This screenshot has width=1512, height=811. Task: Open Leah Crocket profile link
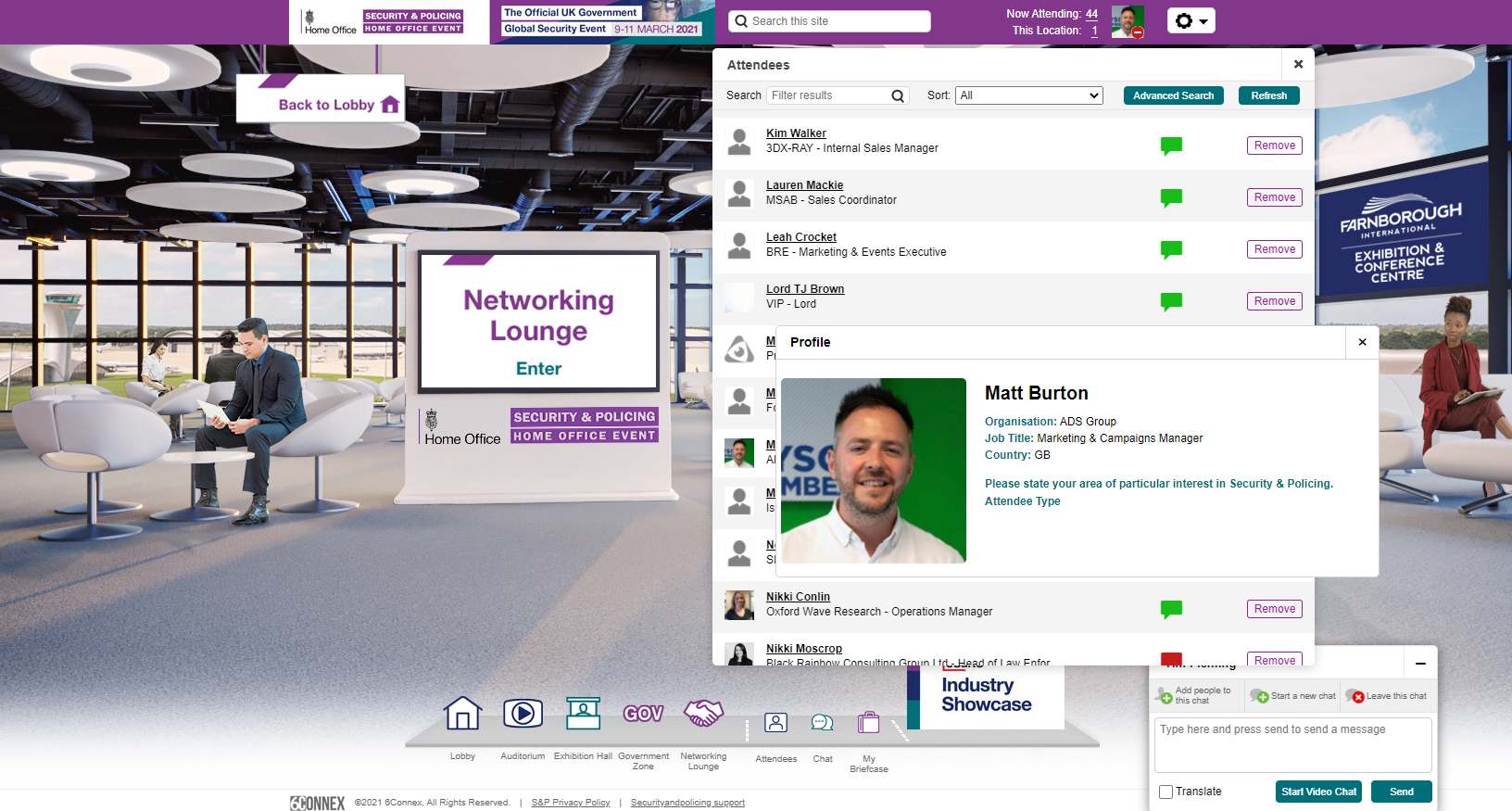click(x=800, y=237)
